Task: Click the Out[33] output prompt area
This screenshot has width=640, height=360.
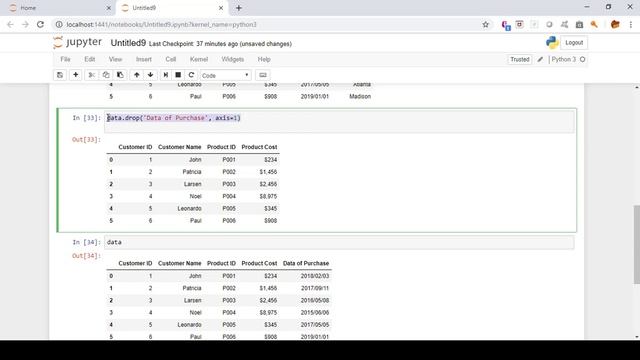Action: (x=86, y=140)
